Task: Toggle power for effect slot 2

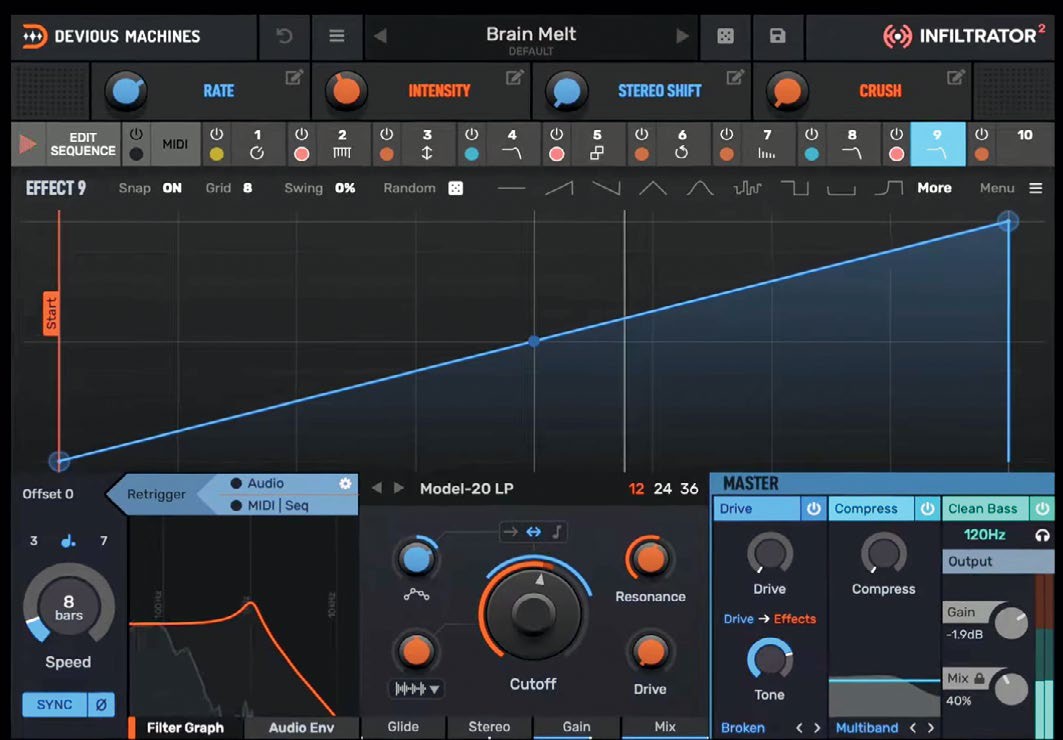Action: click(x=302, y=134)
